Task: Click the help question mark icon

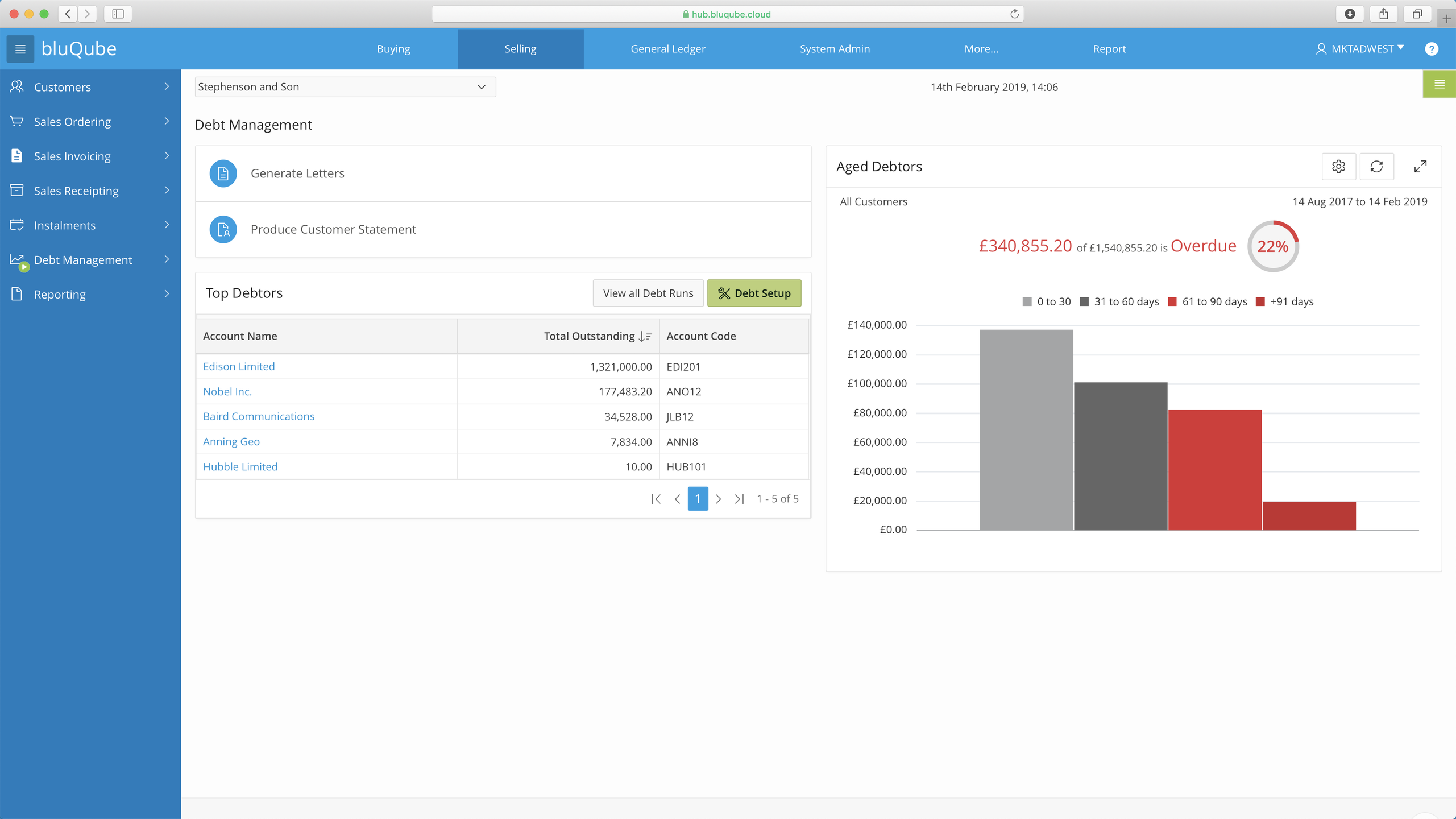Action: click(x=1431, y=49)
